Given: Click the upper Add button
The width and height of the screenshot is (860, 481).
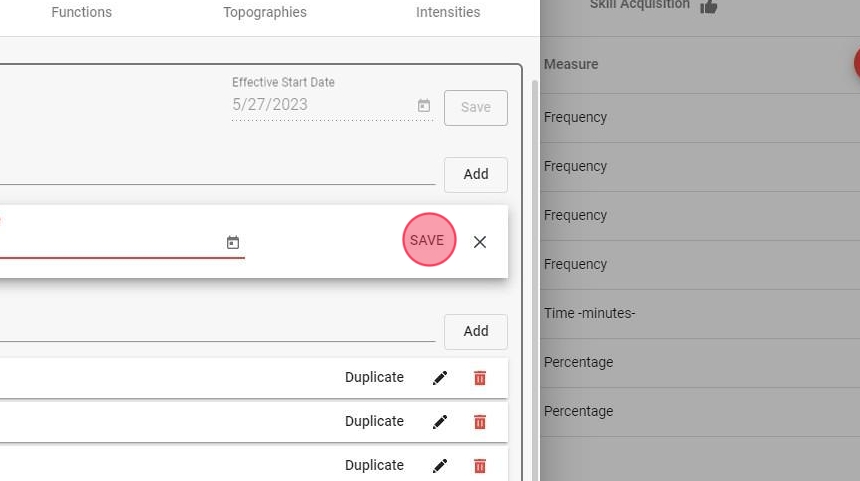Looking at the screenshot, I should pos(476,174).
